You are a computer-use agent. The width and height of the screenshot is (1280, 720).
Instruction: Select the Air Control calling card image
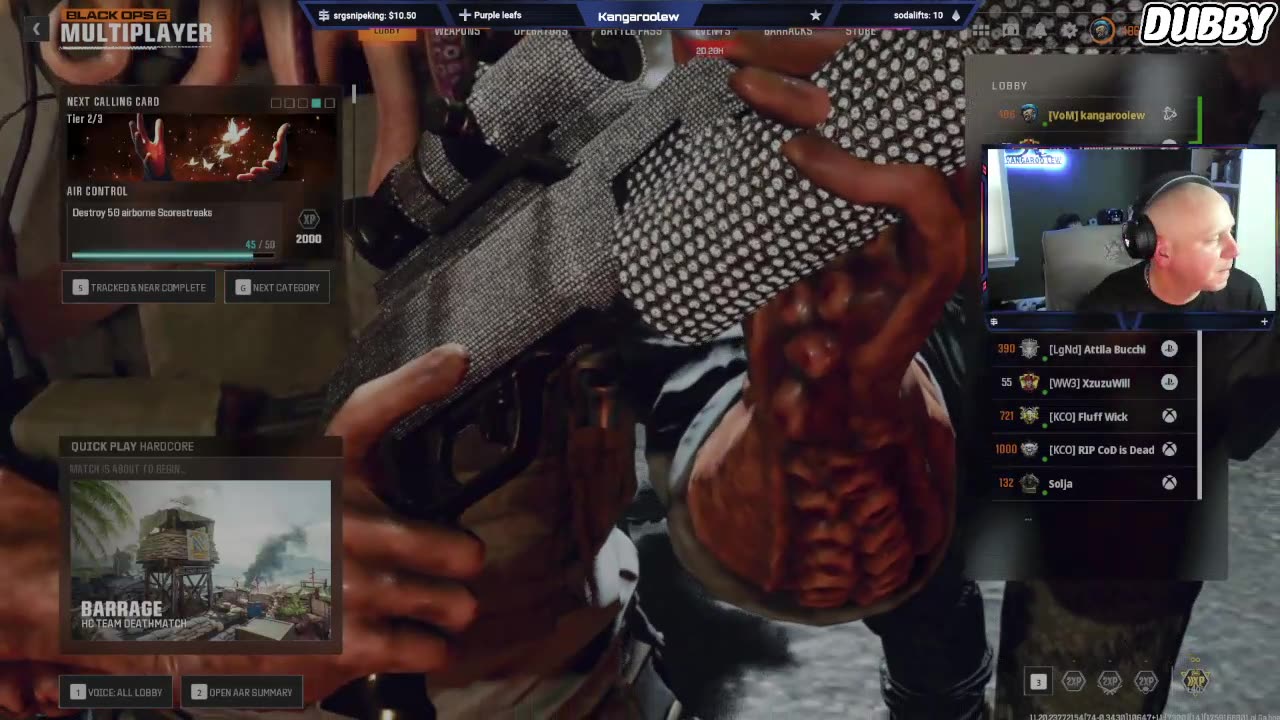coord(200,147)
